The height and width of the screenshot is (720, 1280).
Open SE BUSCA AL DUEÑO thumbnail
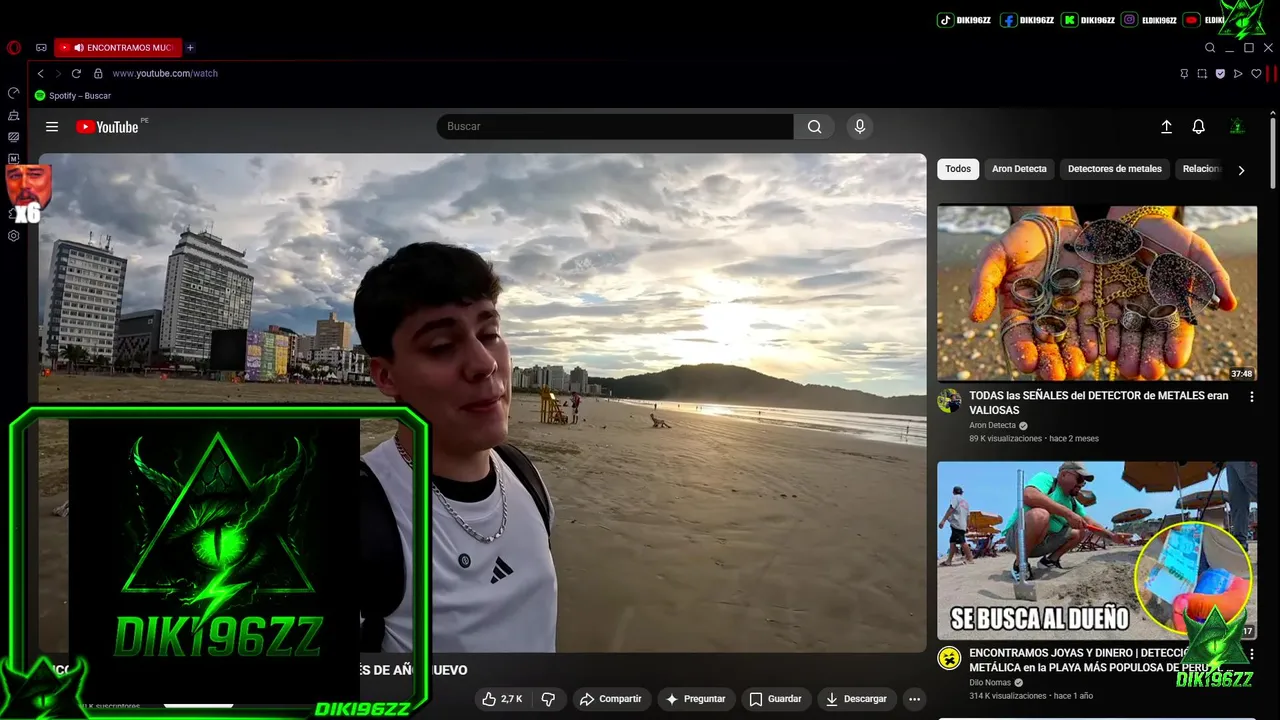tap(1097, 550)
